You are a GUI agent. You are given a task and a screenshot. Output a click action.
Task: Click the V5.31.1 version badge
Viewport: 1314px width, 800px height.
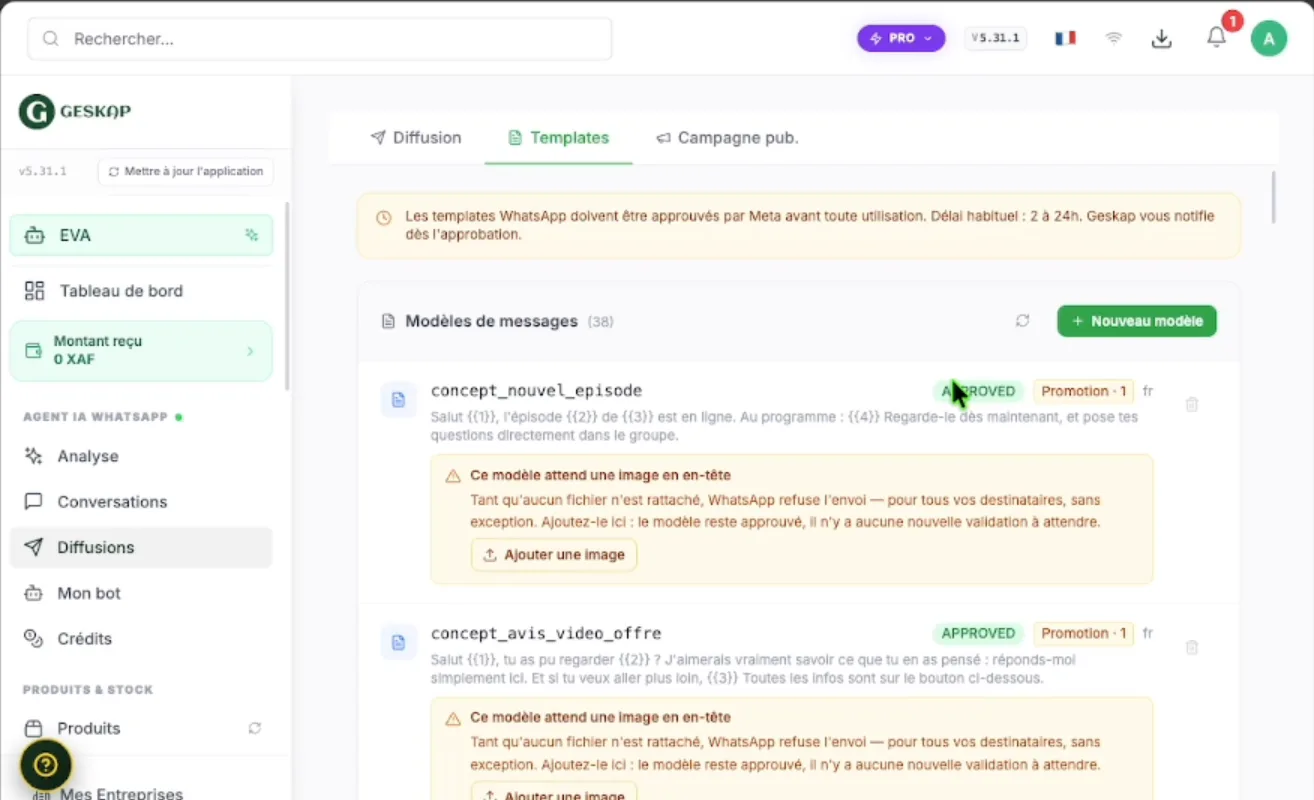[996, 38]
